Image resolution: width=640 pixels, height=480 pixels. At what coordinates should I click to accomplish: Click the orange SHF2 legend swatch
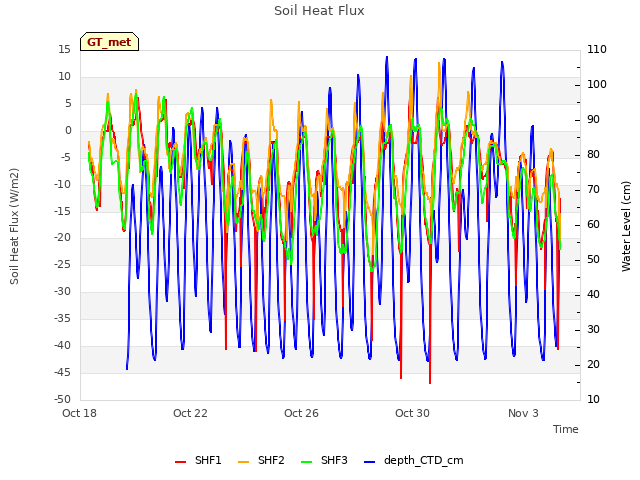[243, 462]
